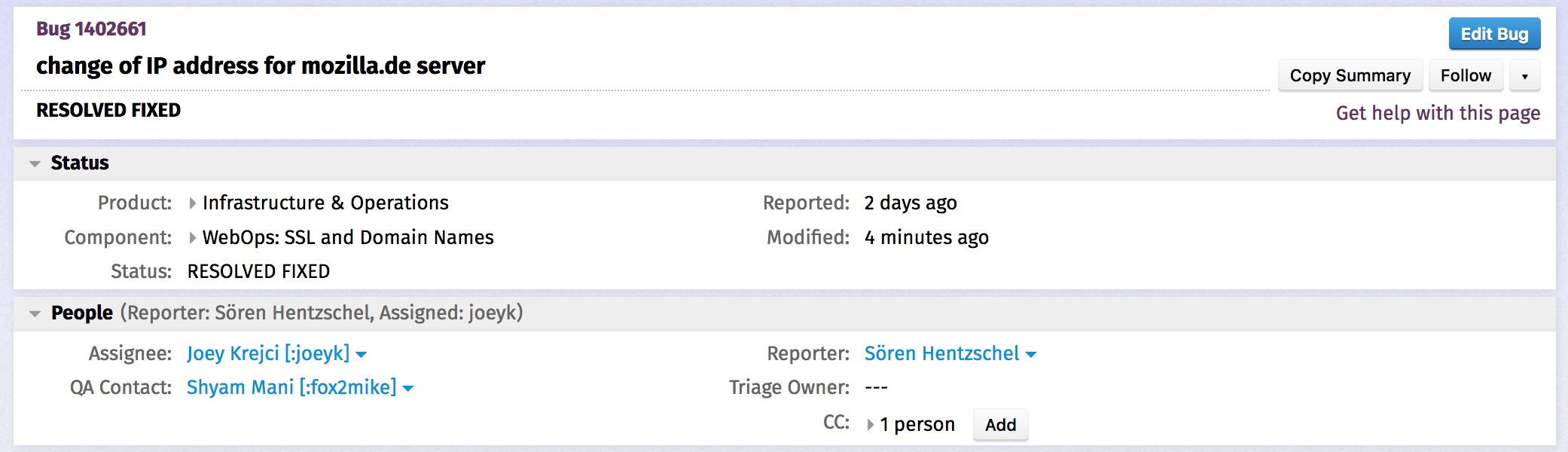Open the Sören Hentzschel reporter dropdown arrow
The width and height of the screenshot is (1568, 452).
[1031, 354]
